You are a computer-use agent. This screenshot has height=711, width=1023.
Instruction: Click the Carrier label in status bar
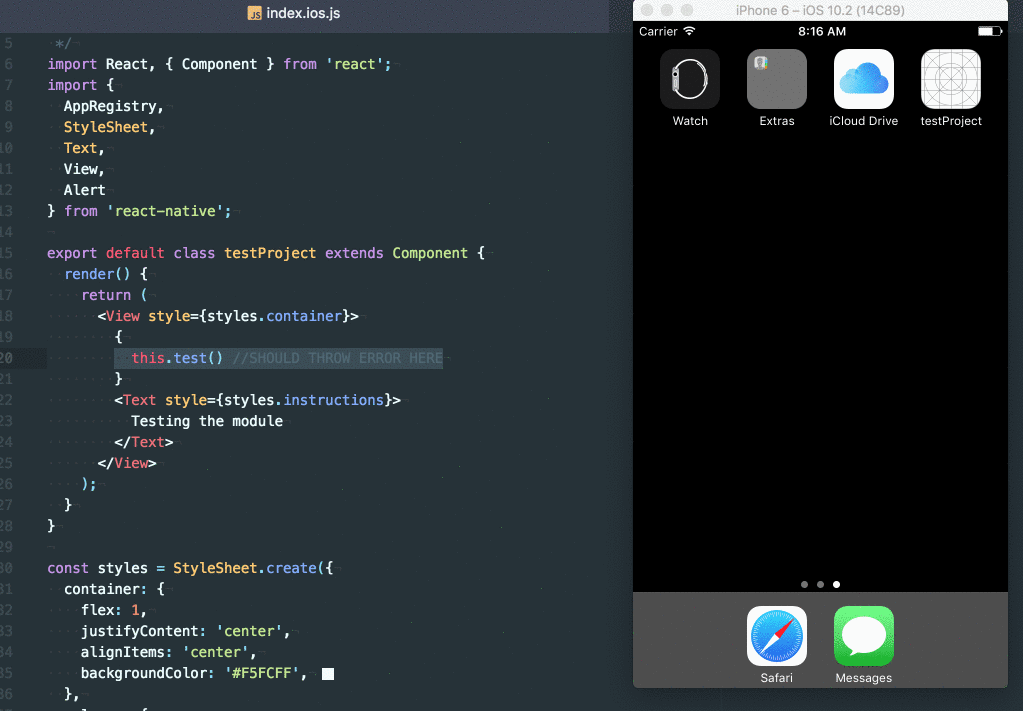658,31
